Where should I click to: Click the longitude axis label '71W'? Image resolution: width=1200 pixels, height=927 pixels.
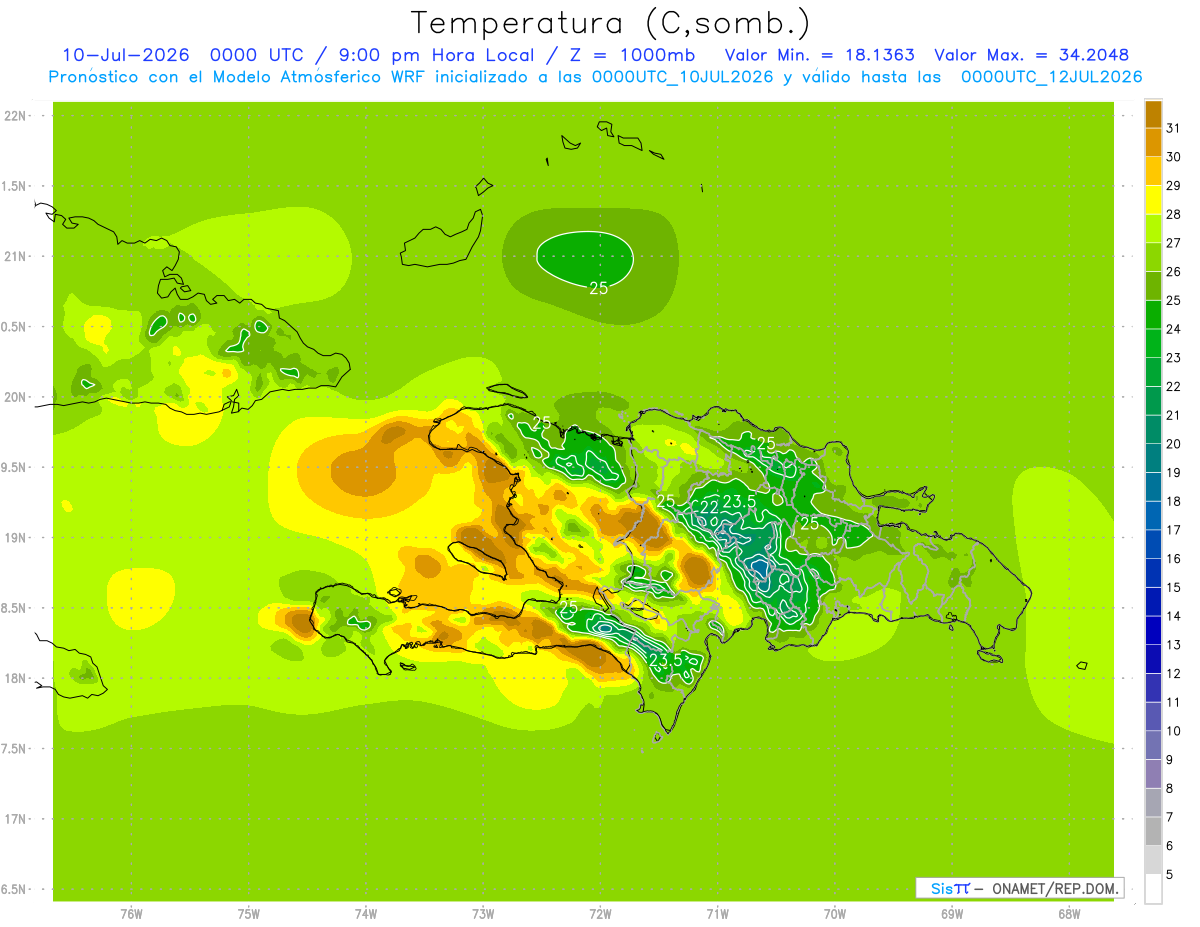pyautogui.click(x=717, y=914)
